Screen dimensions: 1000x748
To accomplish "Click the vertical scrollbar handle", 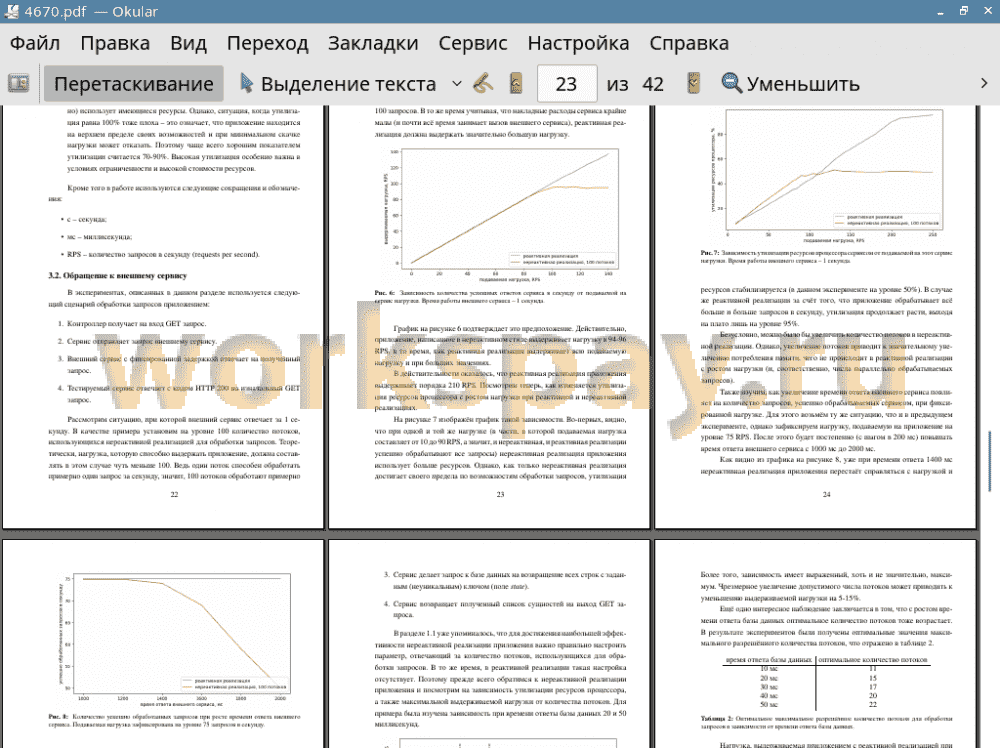I will pyautogui.click(x=989, y=460).
